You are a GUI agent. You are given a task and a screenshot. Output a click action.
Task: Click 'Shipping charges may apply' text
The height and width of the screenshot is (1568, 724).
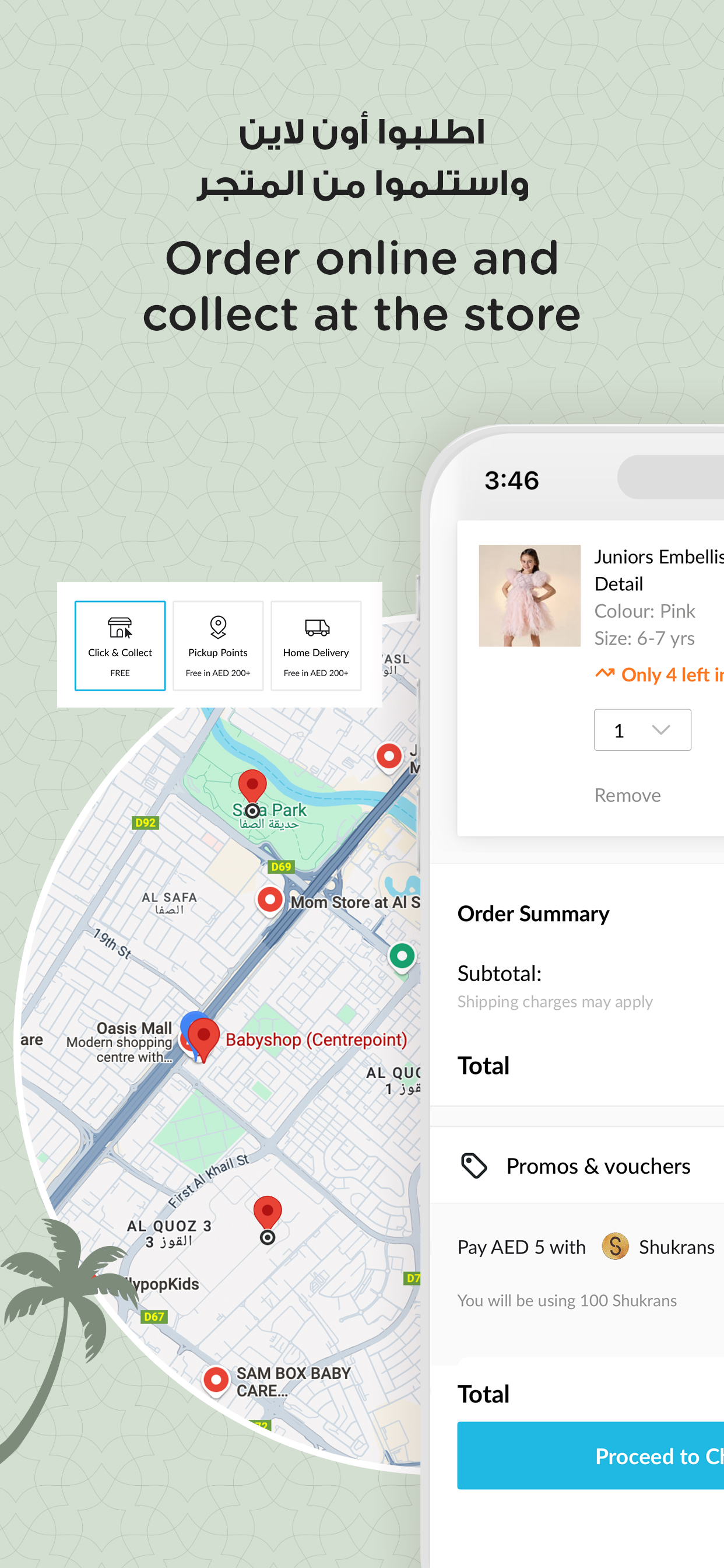click(555, 1002)
